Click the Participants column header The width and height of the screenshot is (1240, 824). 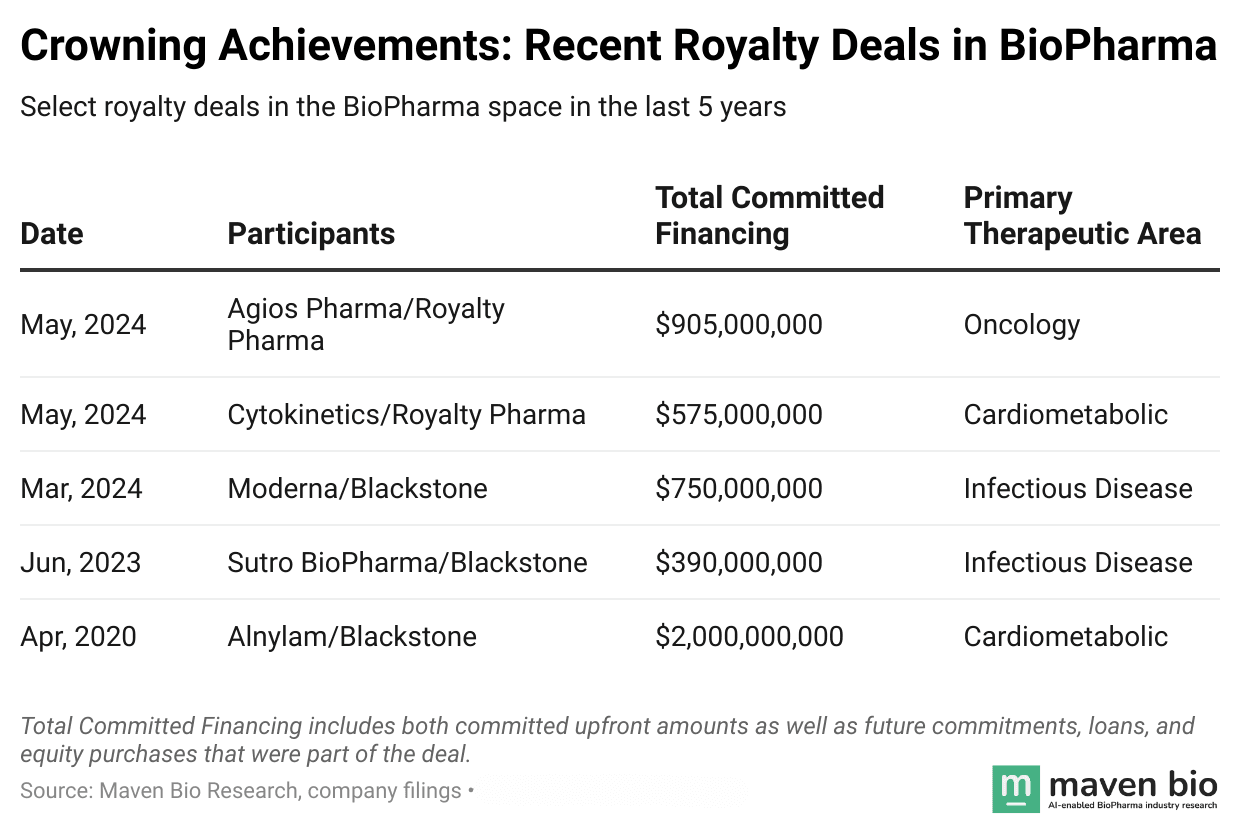(311, 234)
